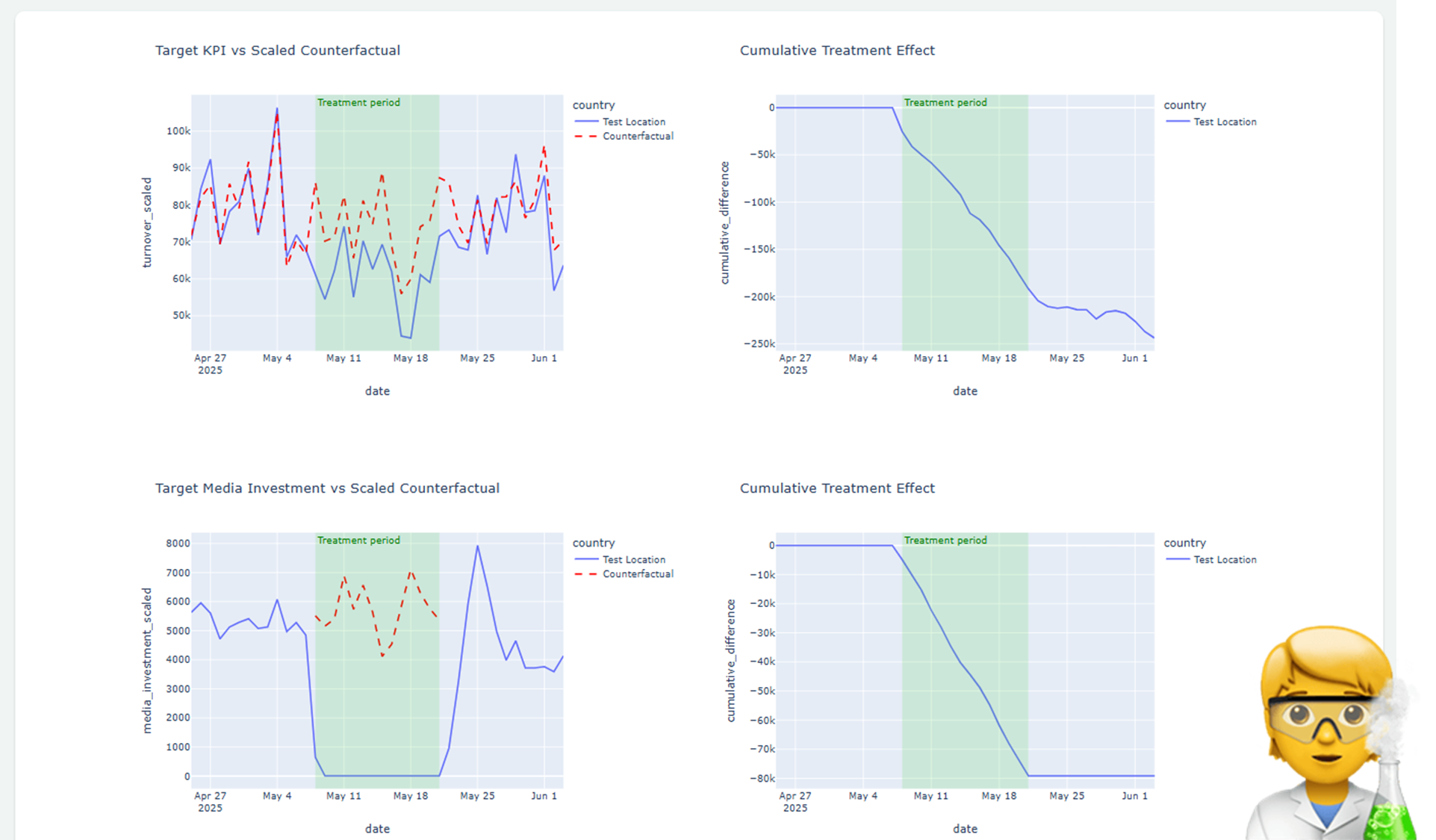Toggle Test Location in bottom-right cumulative effect legend
The width and height of the screenshot is (1436, 840).
(x=1225, y=559)
